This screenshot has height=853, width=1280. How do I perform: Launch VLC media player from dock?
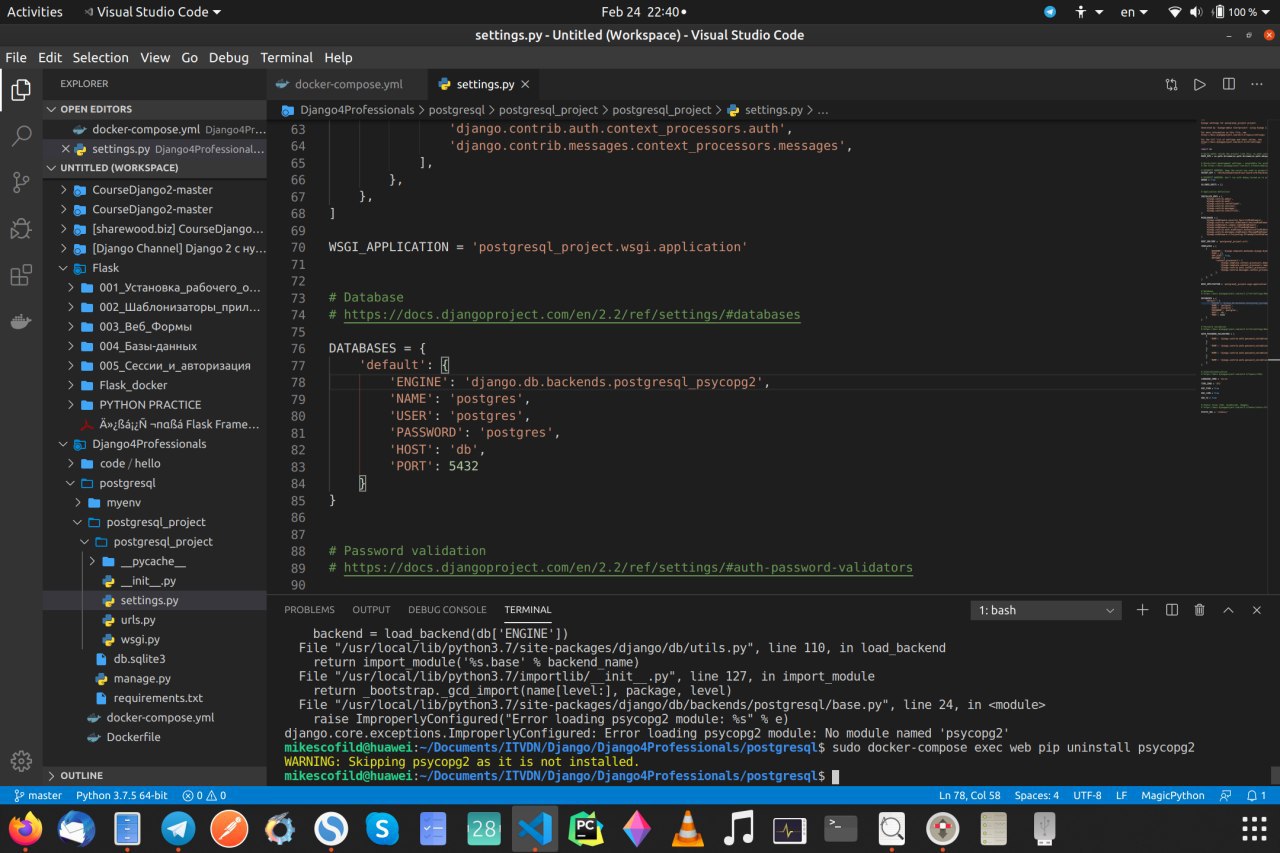coord(686,828)
